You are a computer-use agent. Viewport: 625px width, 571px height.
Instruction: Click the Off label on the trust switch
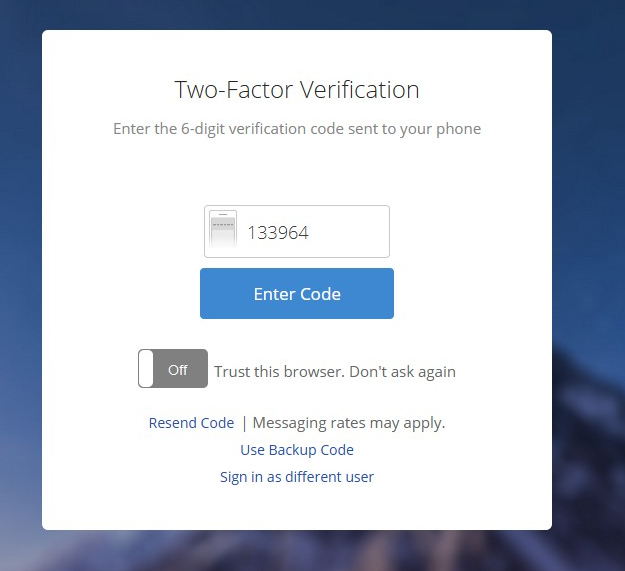coord(178,370)
